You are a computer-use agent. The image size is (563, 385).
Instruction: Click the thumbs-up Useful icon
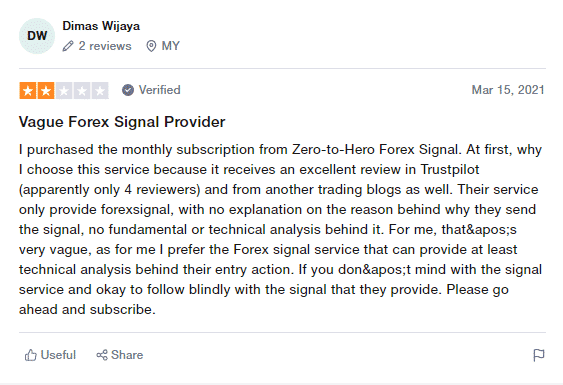[x=31, y=355]
